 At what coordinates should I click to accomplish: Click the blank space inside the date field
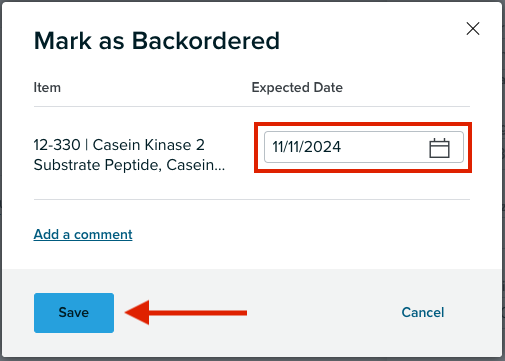(x=383, y=147)
